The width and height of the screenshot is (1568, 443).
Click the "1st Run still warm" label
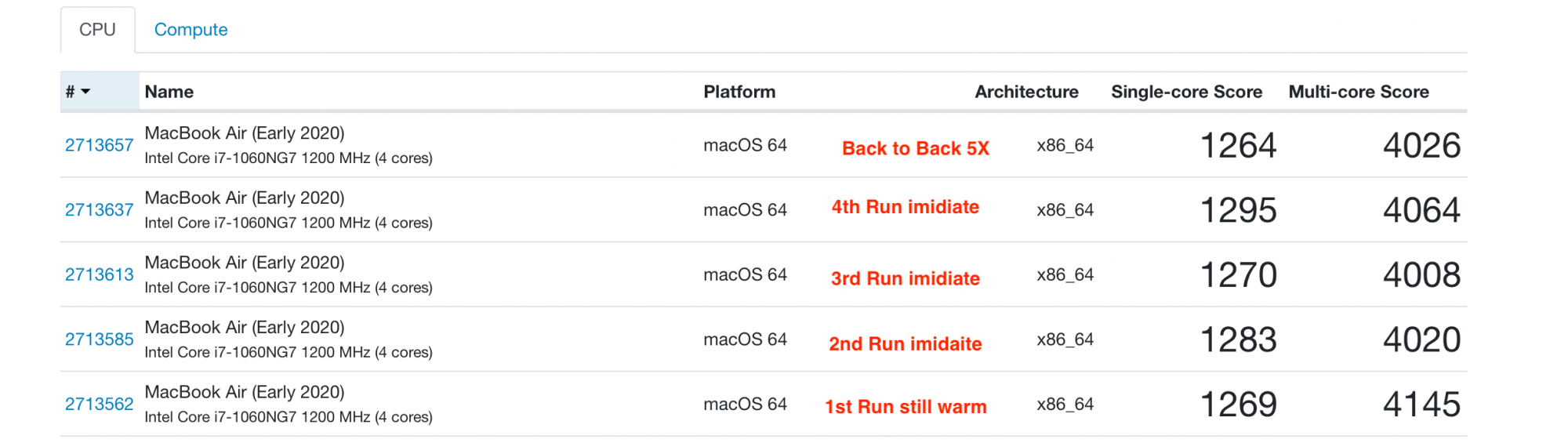coord(905,407)
